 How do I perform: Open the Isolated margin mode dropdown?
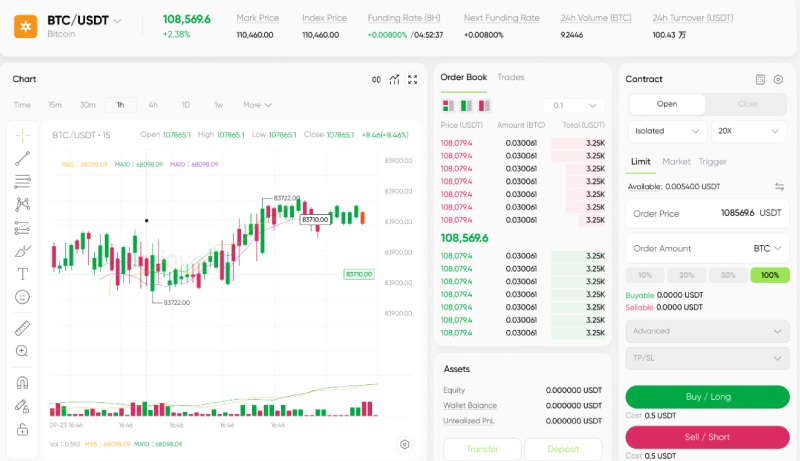pyautogui.click(x=667, y=131)
